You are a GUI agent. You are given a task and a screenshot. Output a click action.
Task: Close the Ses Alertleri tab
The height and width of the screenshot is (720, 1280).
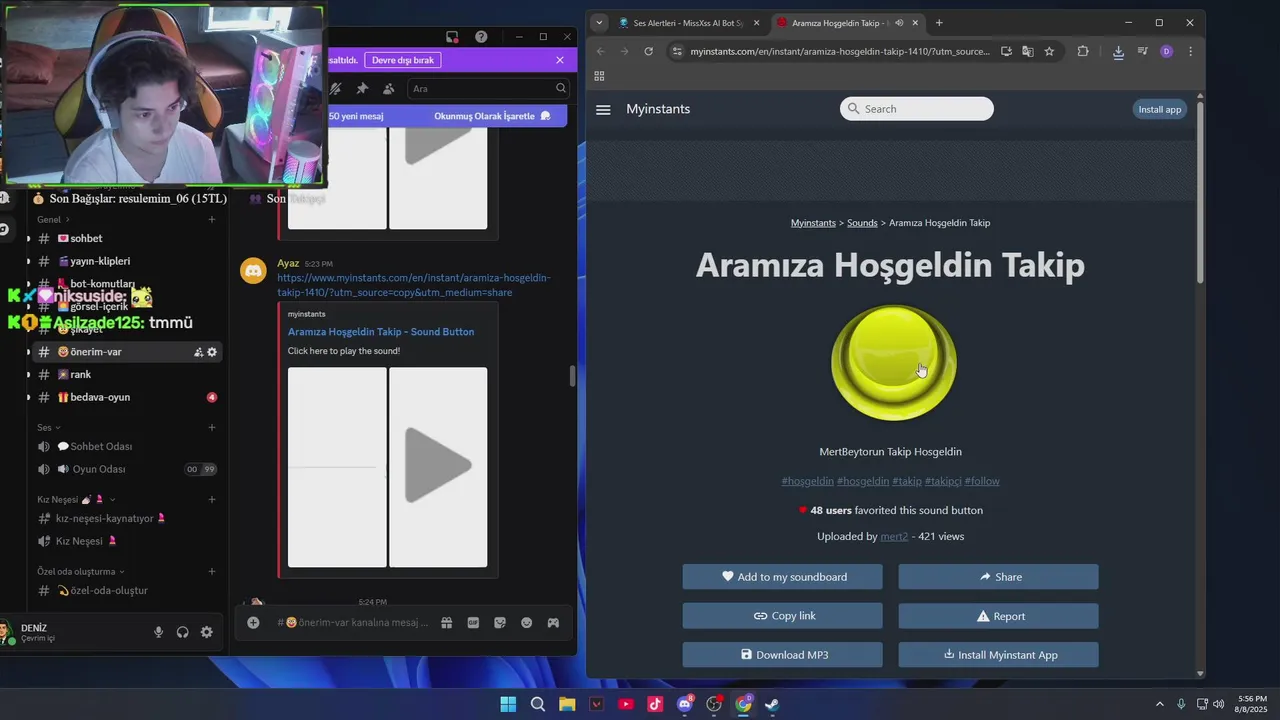pos(756,23)
